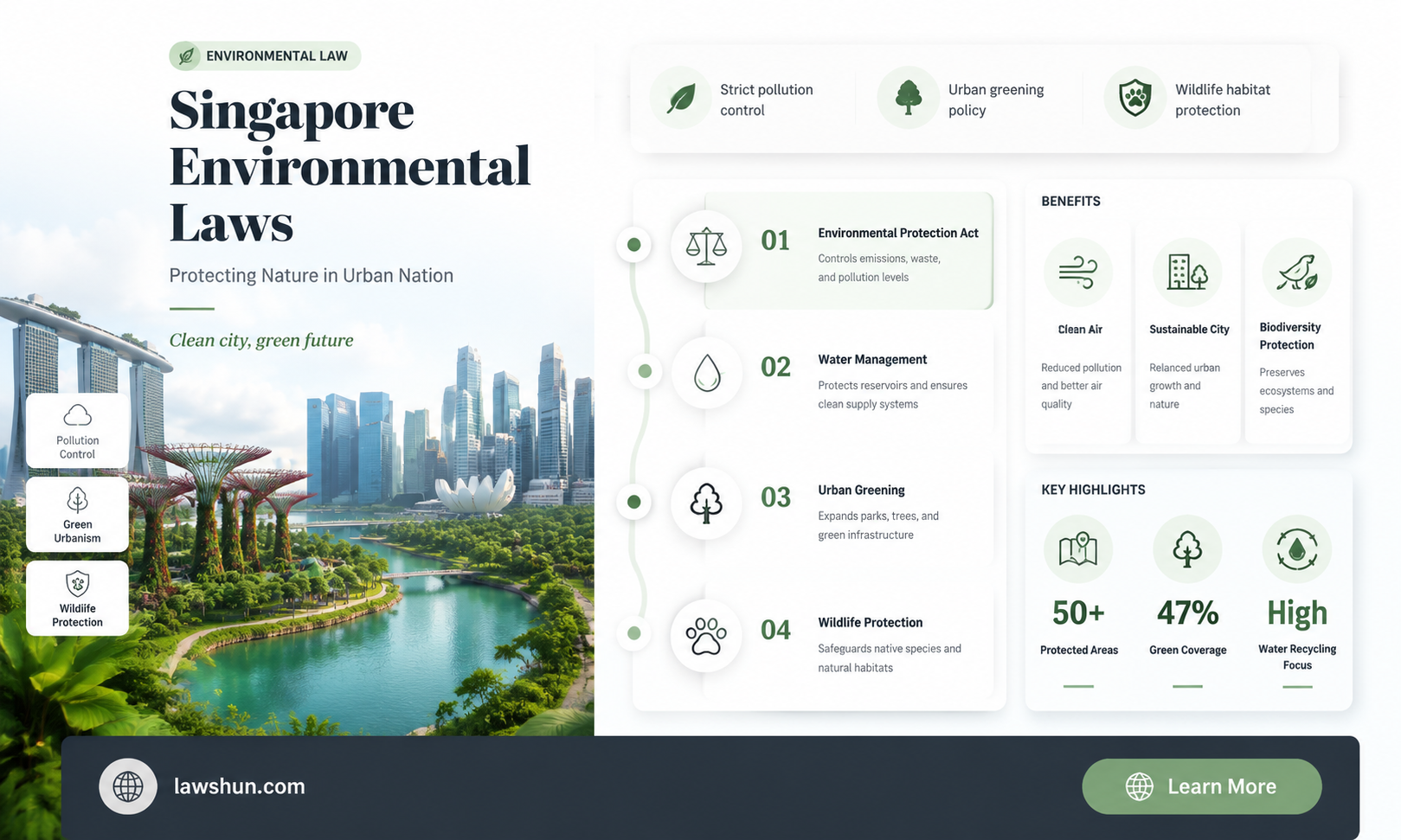
Task: Click the Urban greening policy text
Action: coord(996,99)
